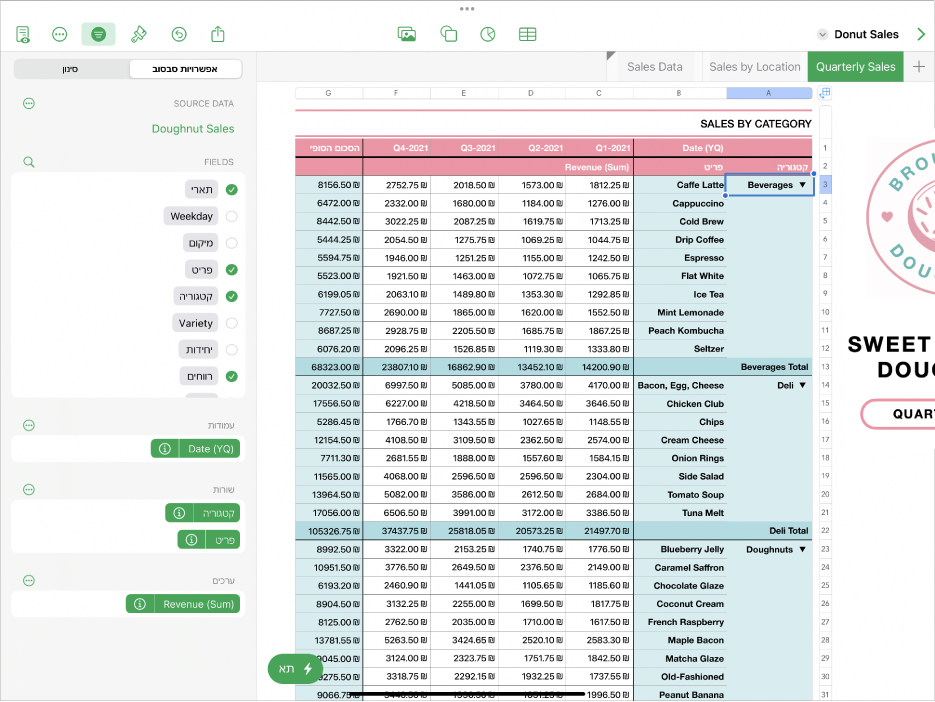Image resolution: width=935 pixels, height=702 pixels.
Task: Open the insert chart icon
Action: click(x=488, y=34)
